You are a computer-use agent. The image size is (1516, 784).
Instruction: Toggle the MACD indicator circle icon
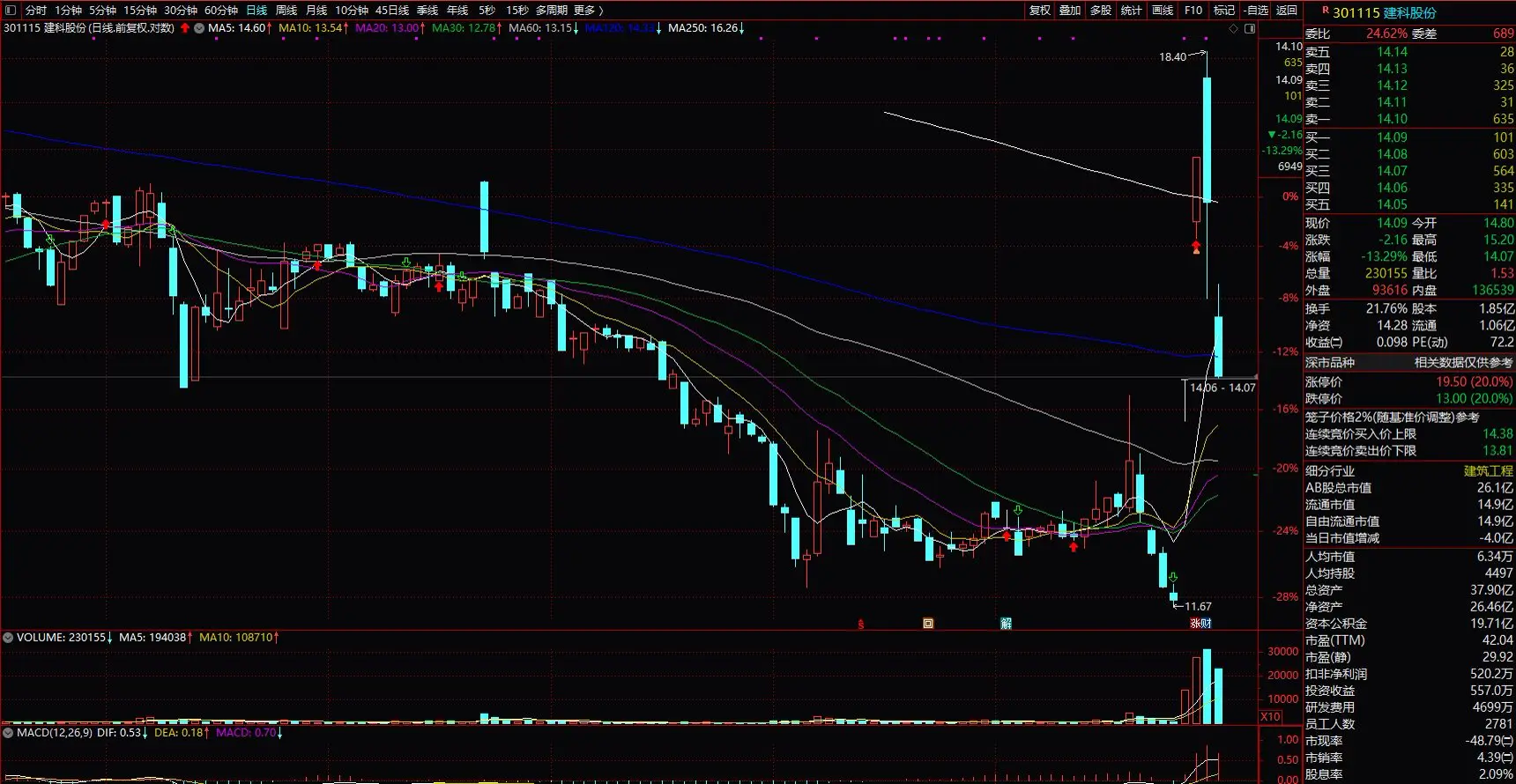pyautogui.click(x=8, y=732)
